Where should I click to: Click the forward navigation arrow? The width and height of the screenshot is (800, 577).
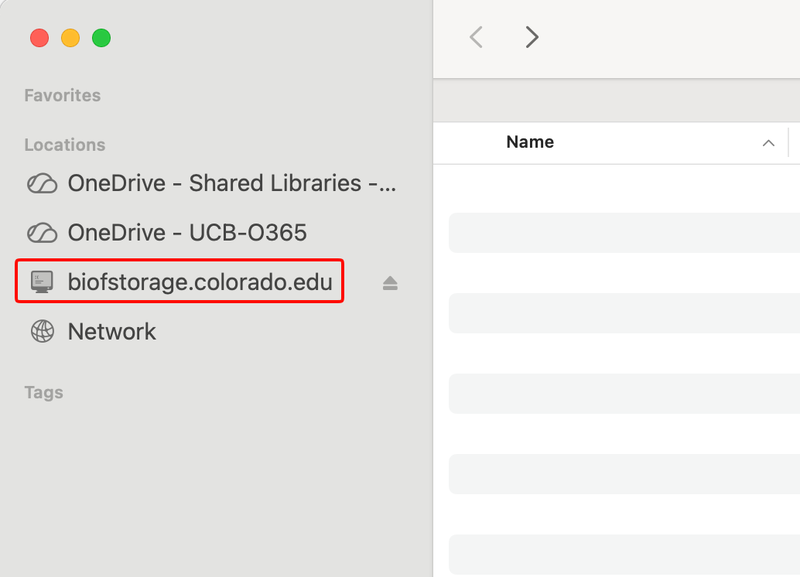[x=532, y=37]
